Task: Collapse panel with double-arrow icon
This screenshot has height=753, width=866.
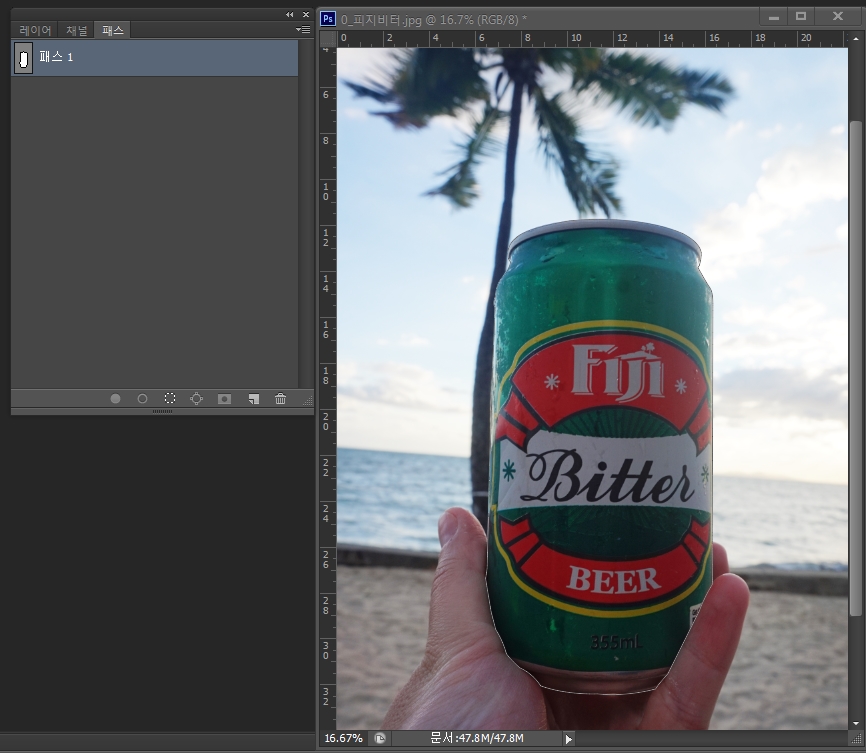Action: 289,14
